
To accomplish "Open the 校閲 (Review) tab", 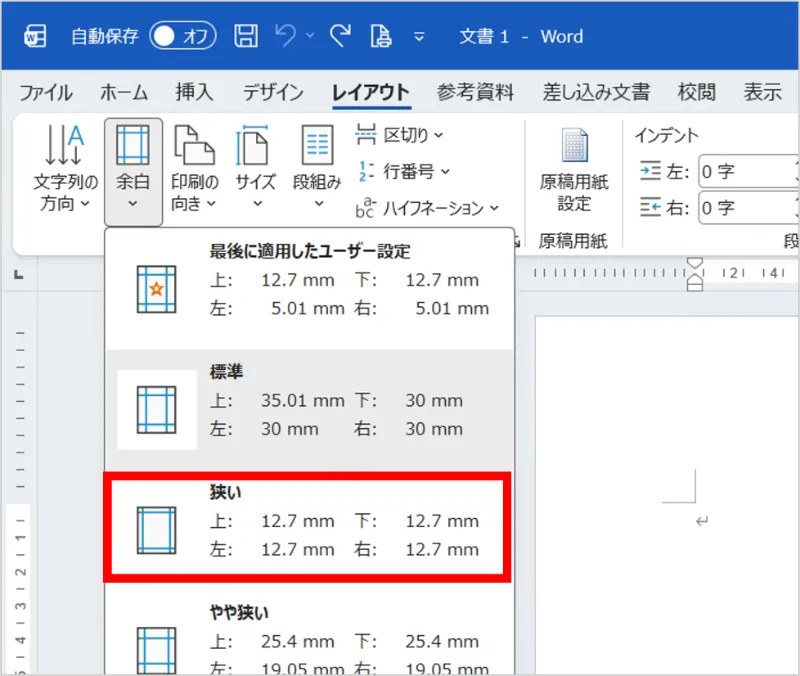I will [696, 92].
